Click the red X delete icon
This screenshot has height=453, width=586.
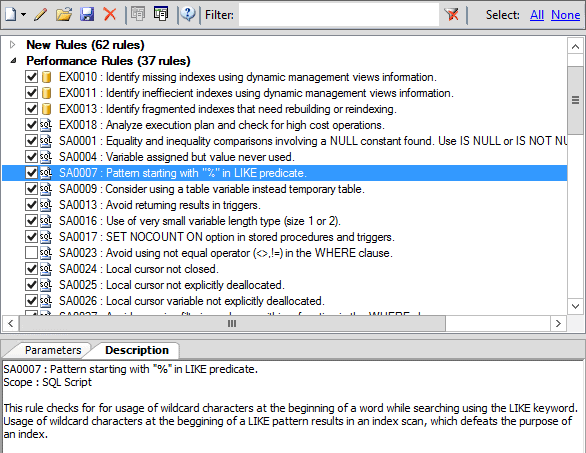(110, 15)
